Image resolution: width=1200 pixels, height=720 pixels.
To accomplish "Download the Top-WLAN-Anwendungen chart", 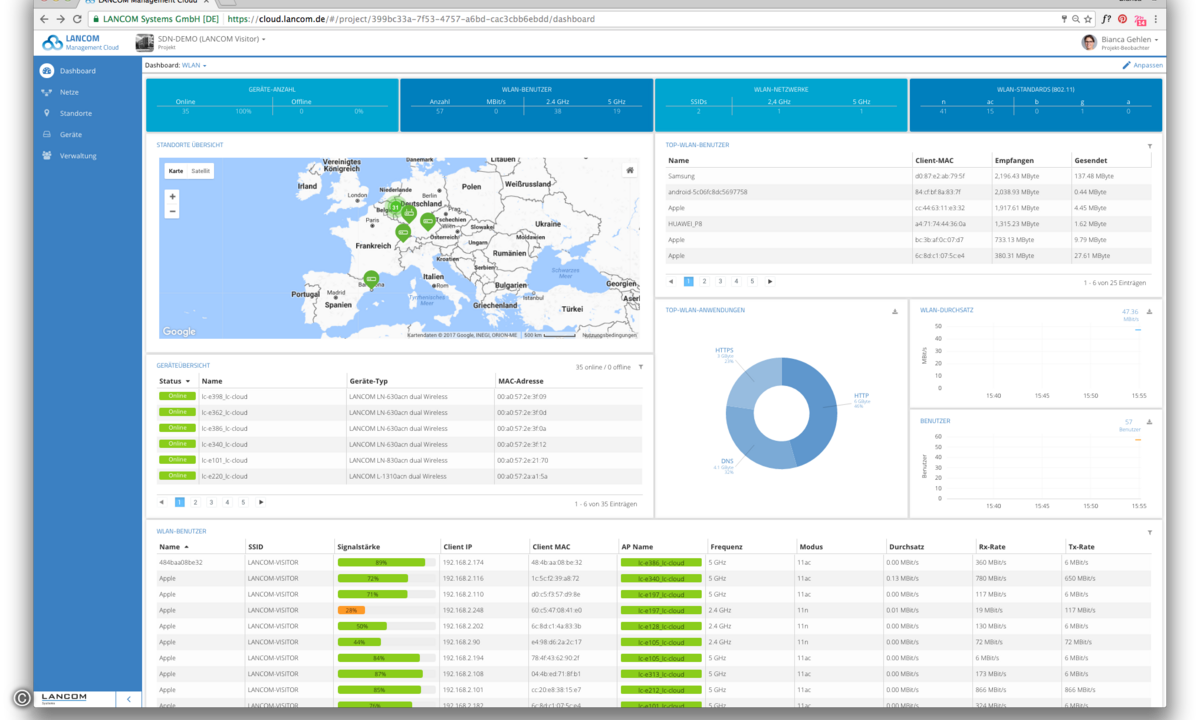I will coord(895,311).
